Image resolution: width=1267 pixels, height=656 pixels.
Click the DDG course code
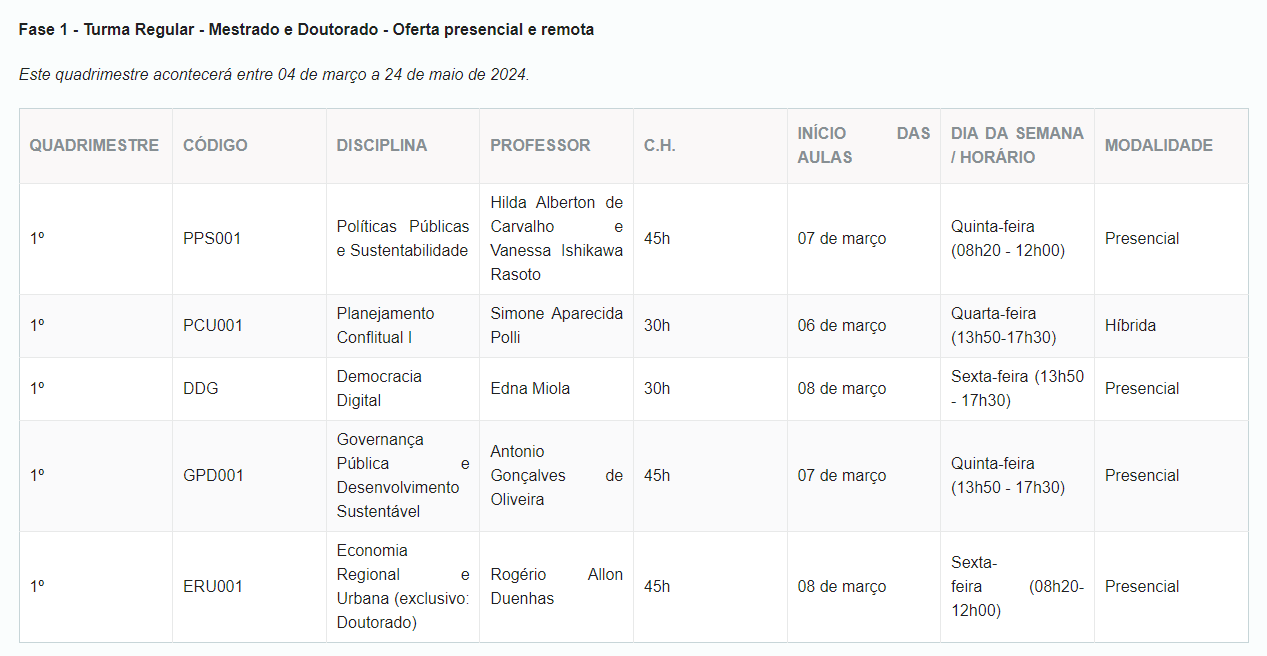200,389
